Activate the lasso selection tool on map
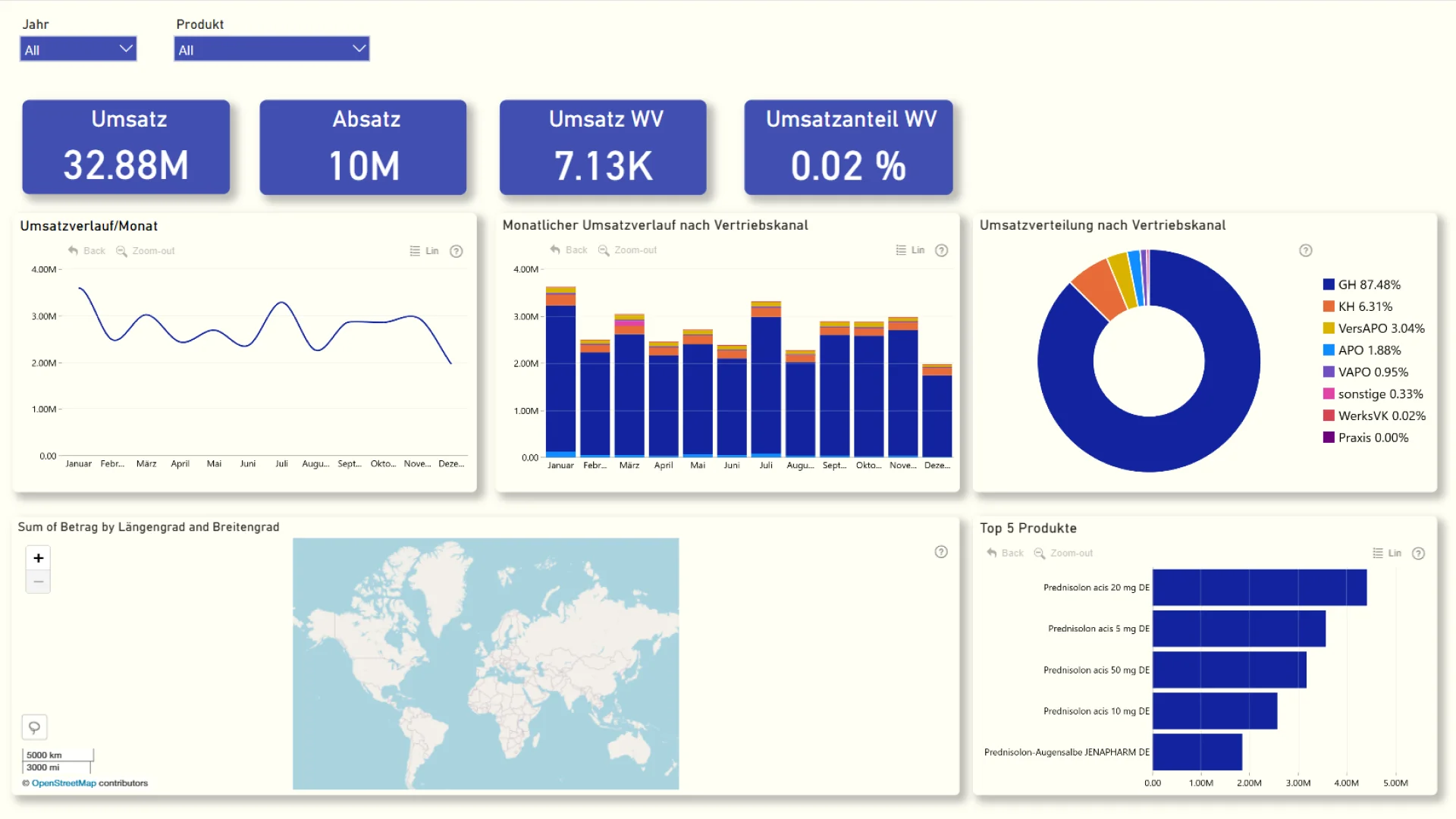 tap(34, 727)
